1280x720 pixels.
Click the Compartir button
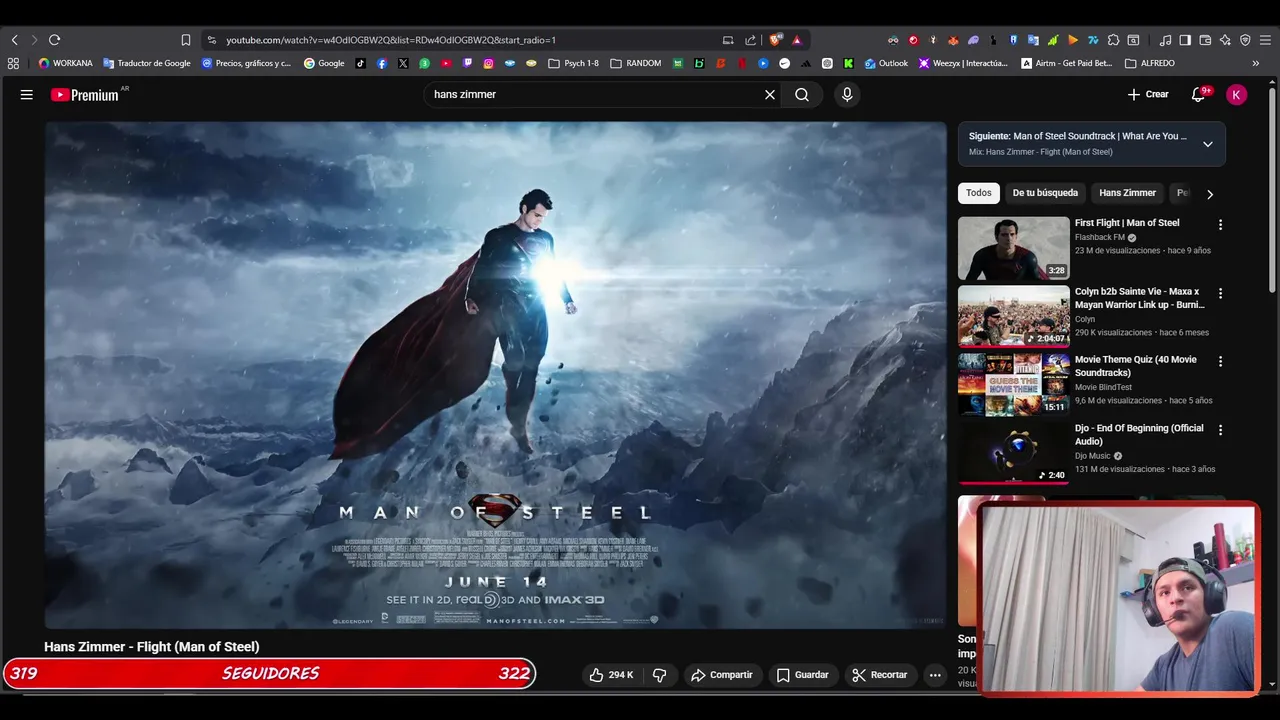coord(722,675)
